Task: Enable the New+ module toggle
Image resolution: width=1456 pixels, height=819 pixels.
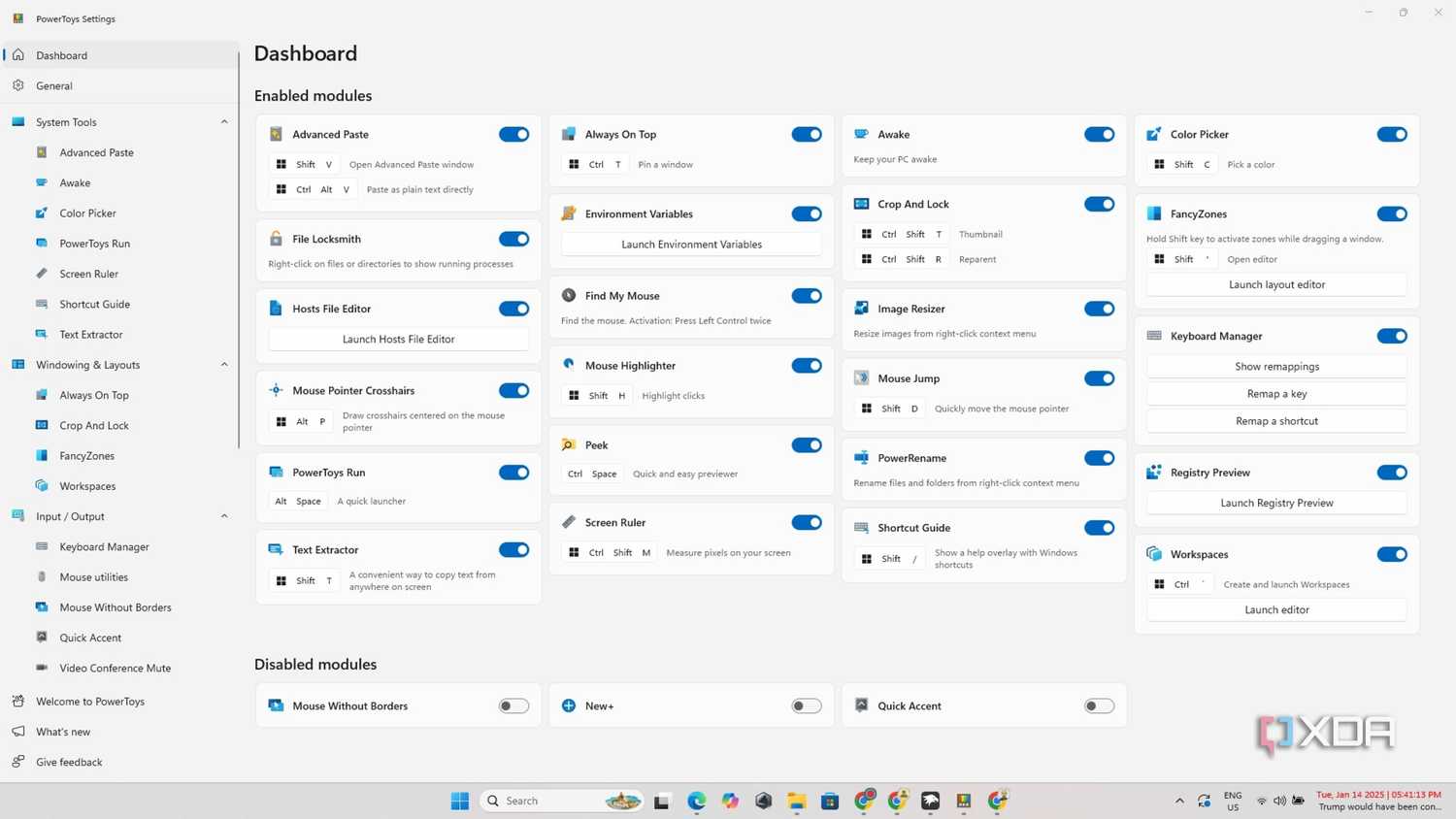Action: pos(807,706)
